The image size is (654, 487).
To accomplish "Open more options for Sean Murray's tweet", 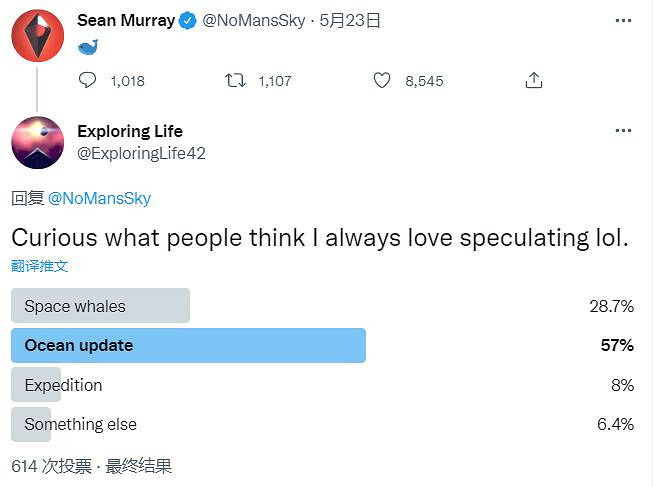I will coord(623,20).
